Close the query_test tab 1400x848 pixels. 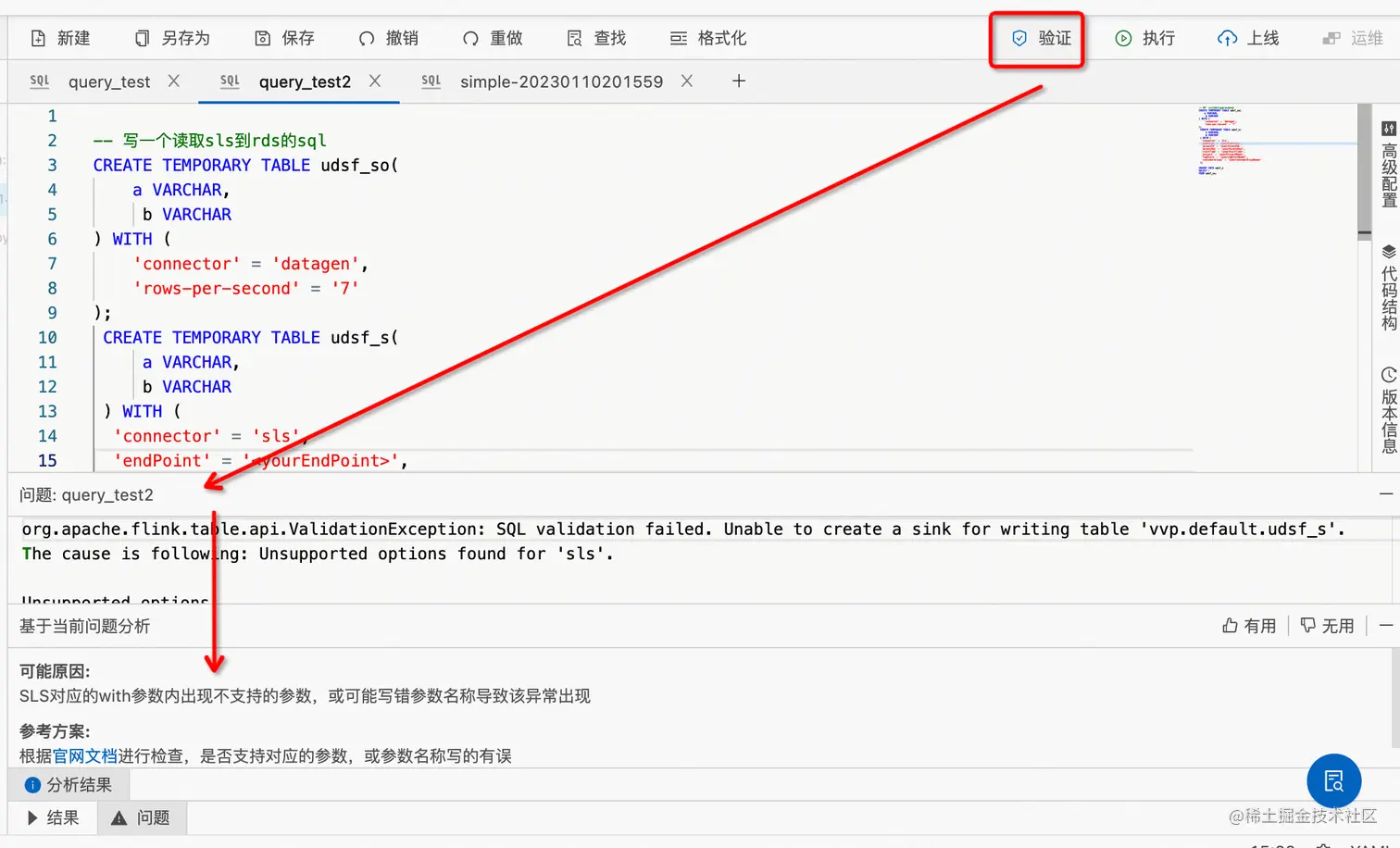click(174, 81)
